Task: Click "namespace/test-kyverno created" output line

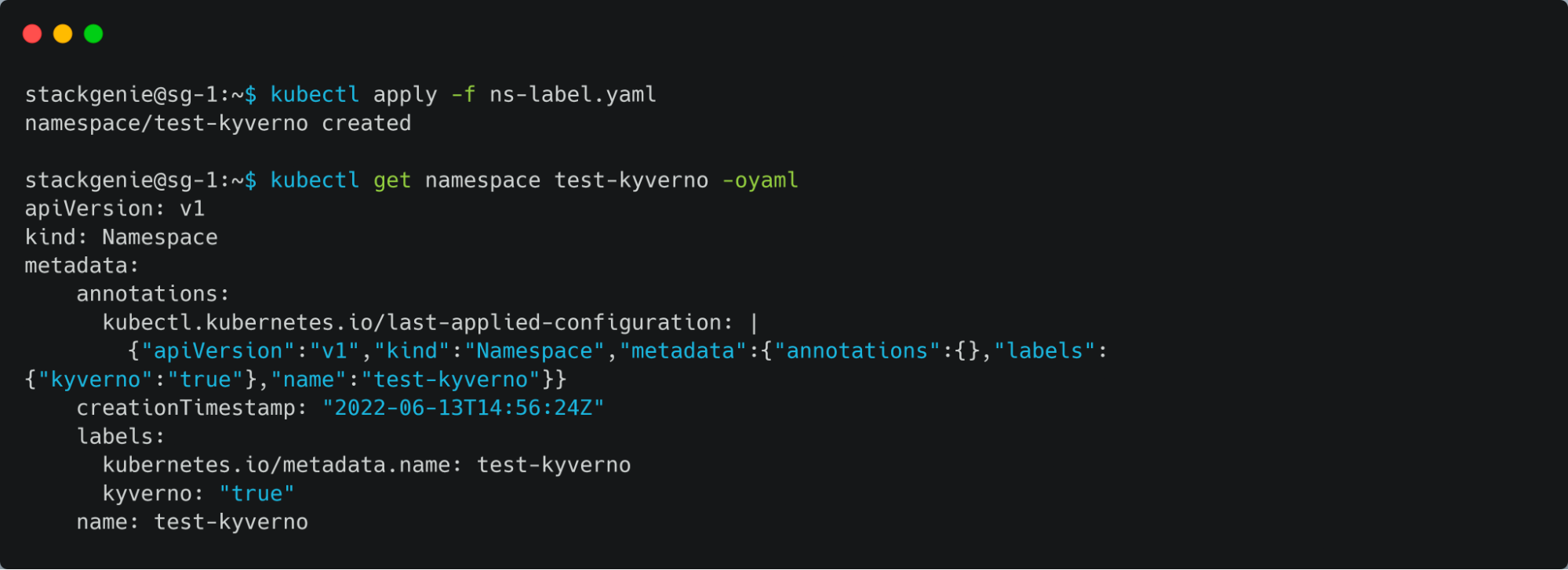Action: (x=218, y=124)
